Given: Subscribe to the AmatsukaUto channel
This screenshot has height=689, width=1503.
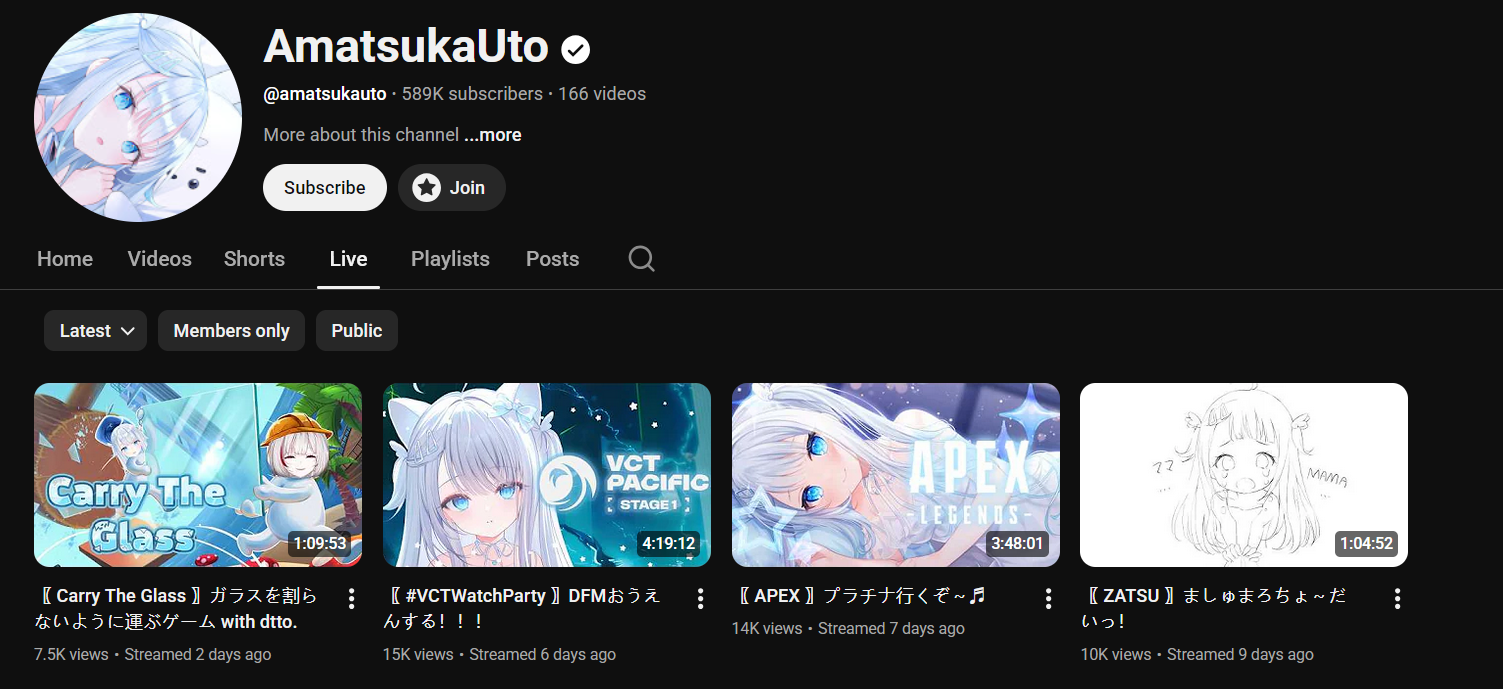Looking at the screenshot, I should tap(325, 187).
